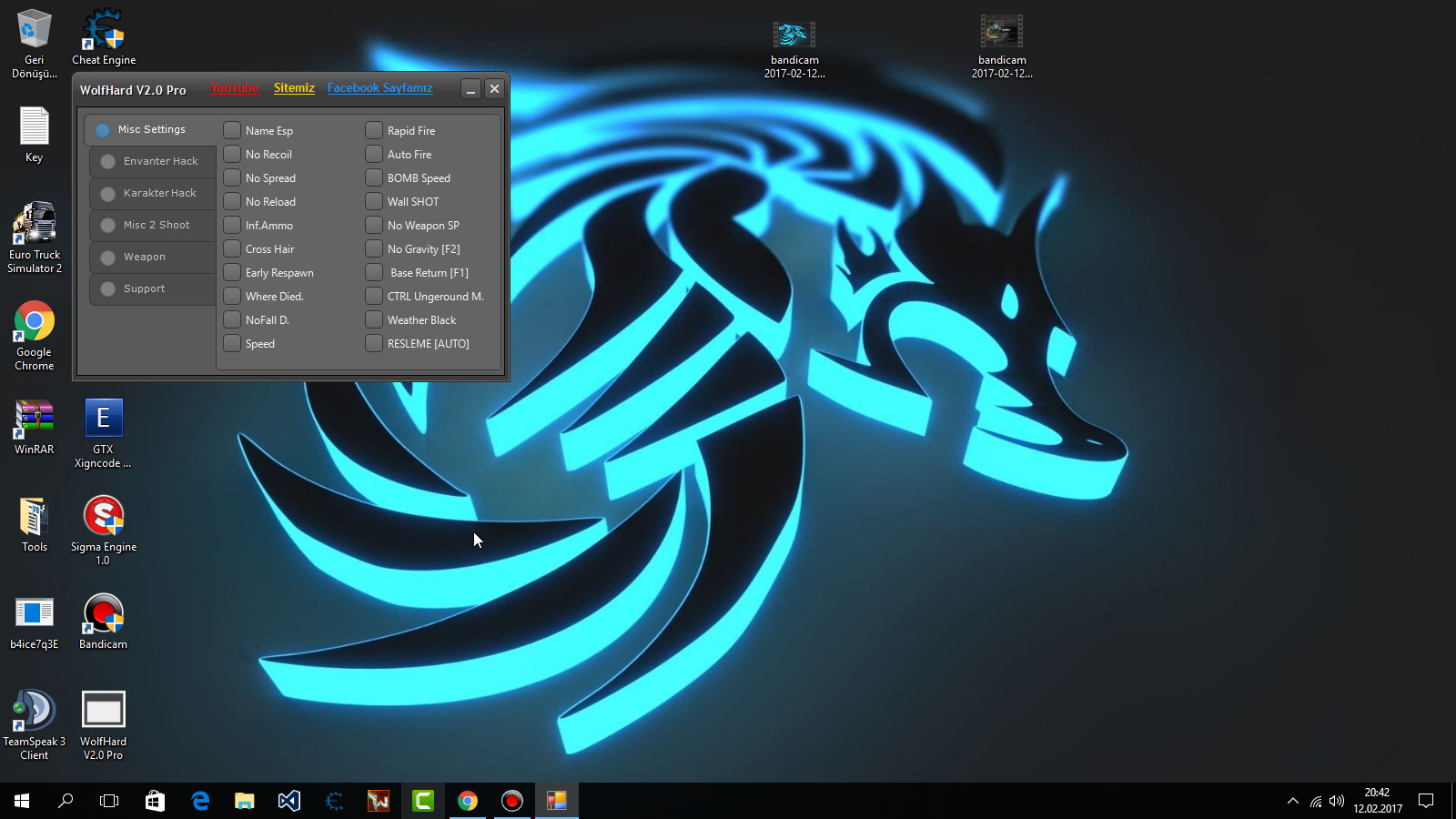Screen dimensions: 1456x819
Task: Open File Explorer from taskbar
Action: click(x=244, y=801)
